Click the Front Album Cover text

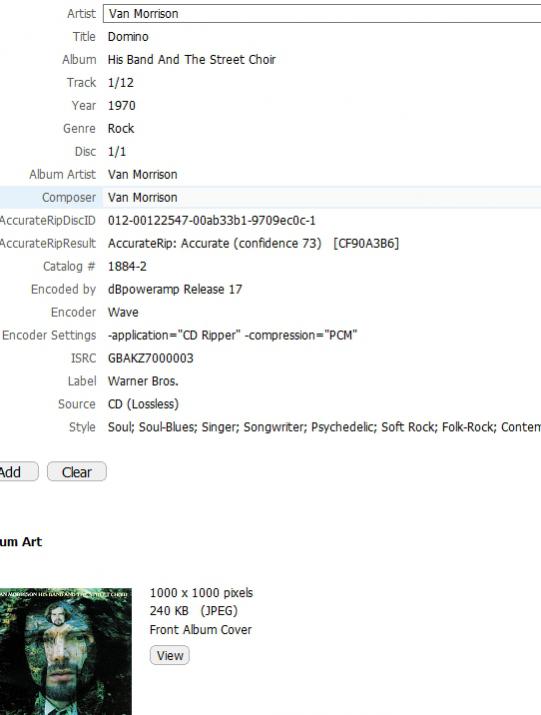pyautogui.click(x=201, y=630)
